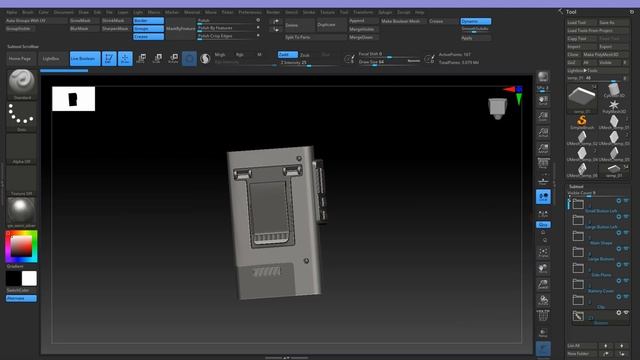Click the Actual size icon
Screen dimensions: 640x360
pyautogui.click(x=543, y=133)
